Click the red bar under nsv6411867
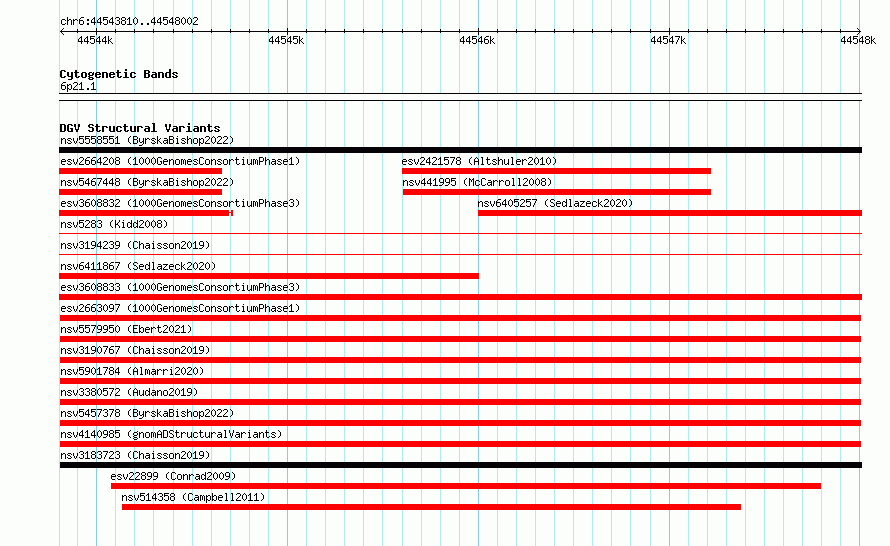This screenshot has height=546, width=890. 268,276
